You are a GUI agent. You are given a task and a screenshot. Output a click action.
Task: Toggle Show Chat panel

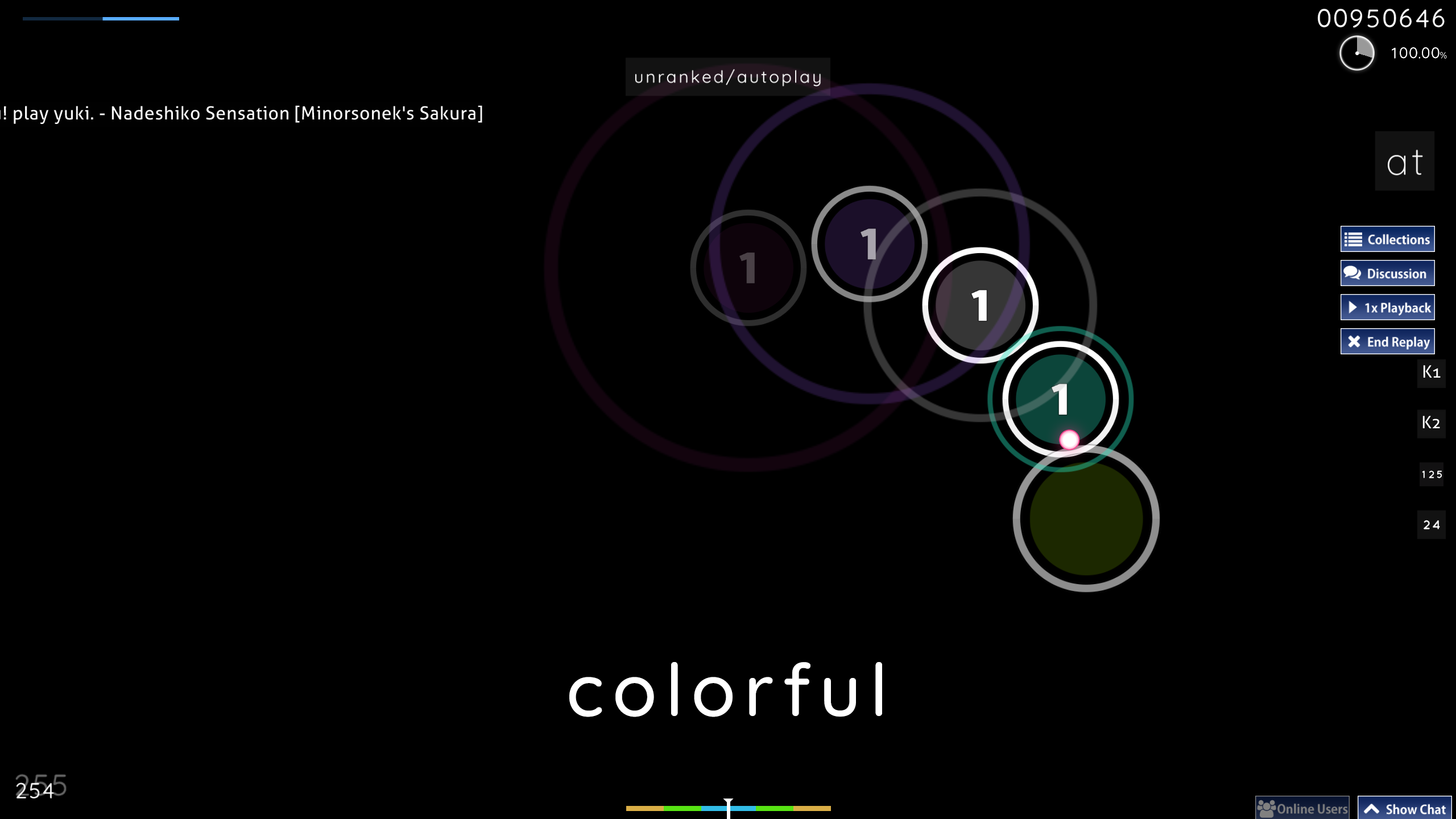(1407, 808)
